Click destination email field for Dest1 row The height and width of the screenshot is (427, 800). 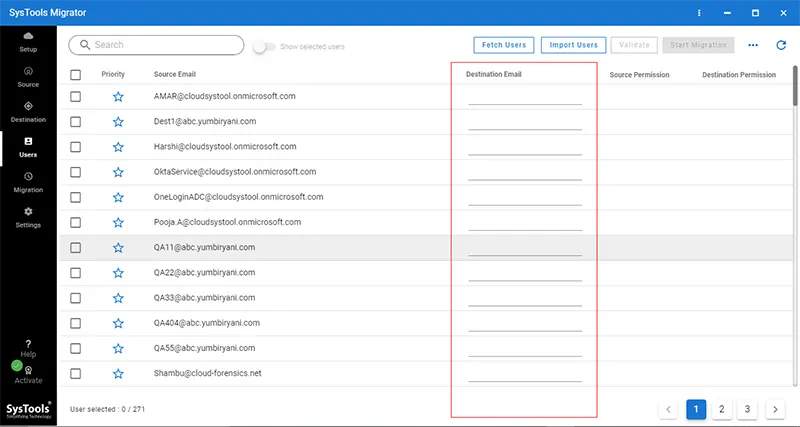click(525, 123)
